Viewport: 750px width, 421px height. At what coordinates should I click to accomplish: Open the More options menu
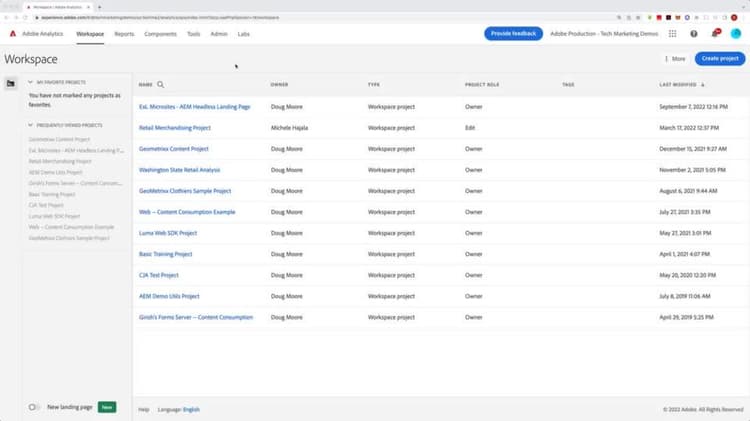point(675,59)
